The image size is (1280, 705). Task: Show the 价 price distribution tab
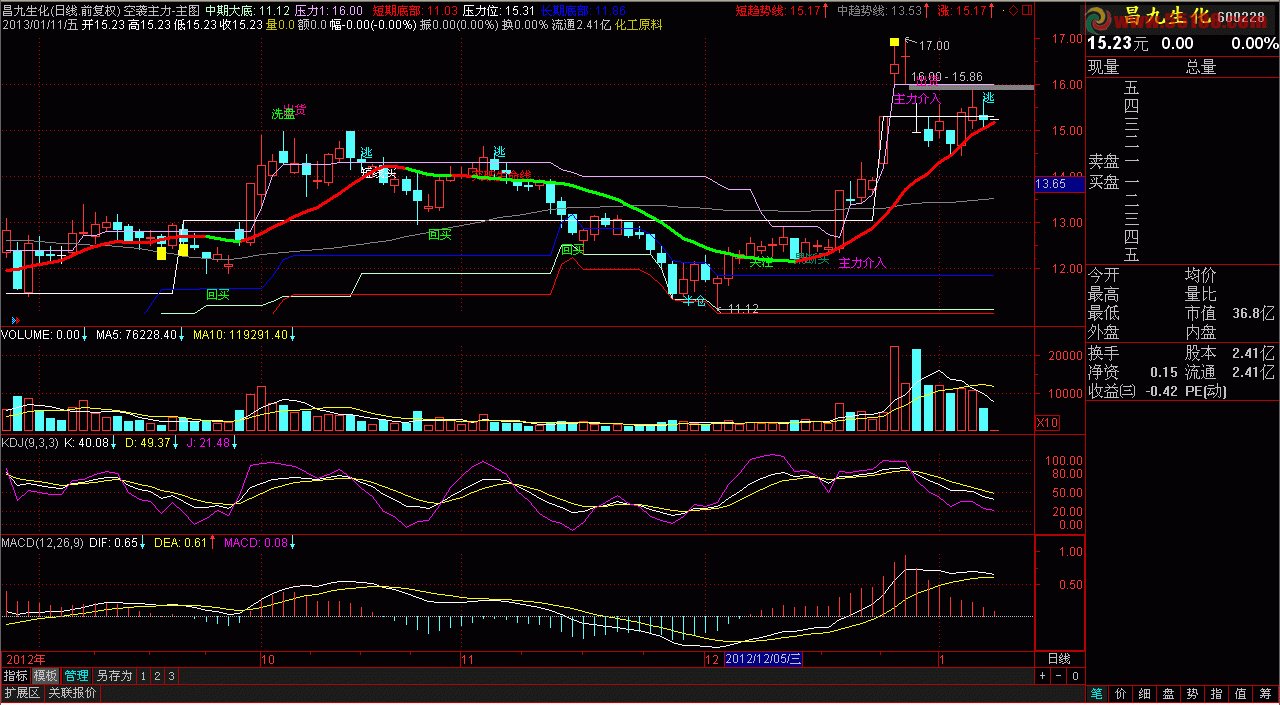click(x=1121, y=693)
